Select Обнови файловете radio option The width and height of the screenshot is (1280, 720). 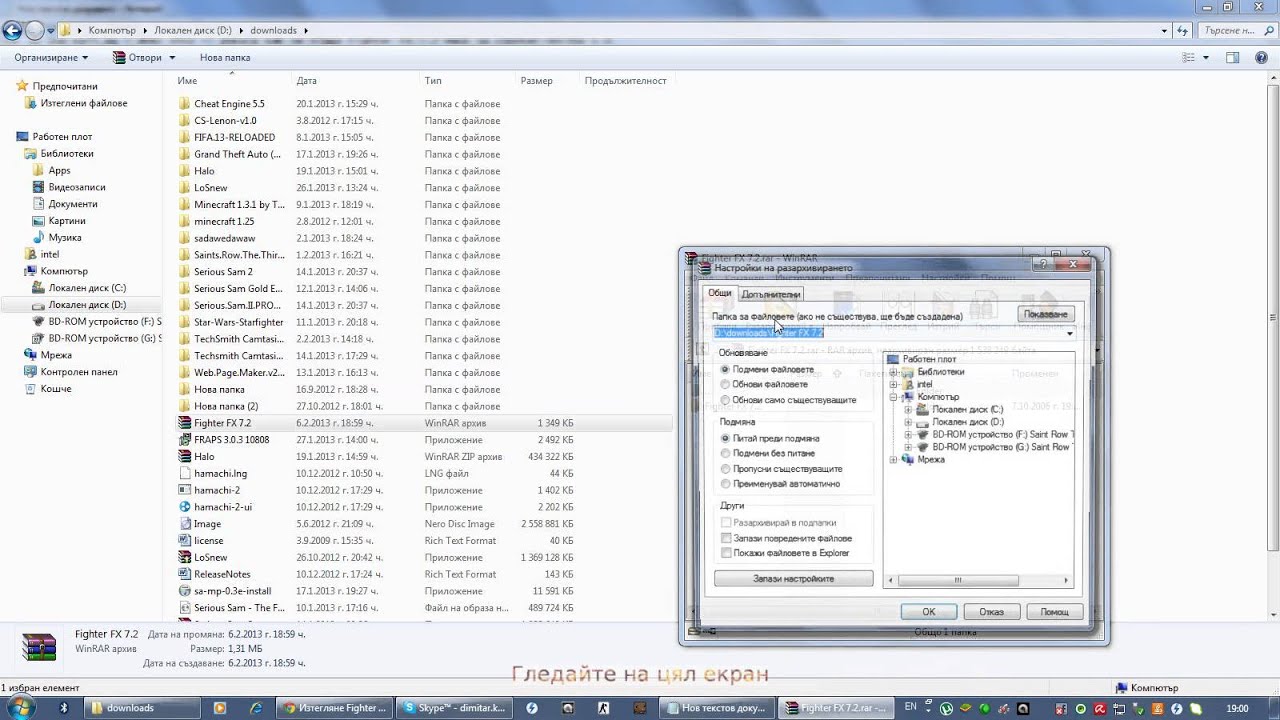(725, 385)
